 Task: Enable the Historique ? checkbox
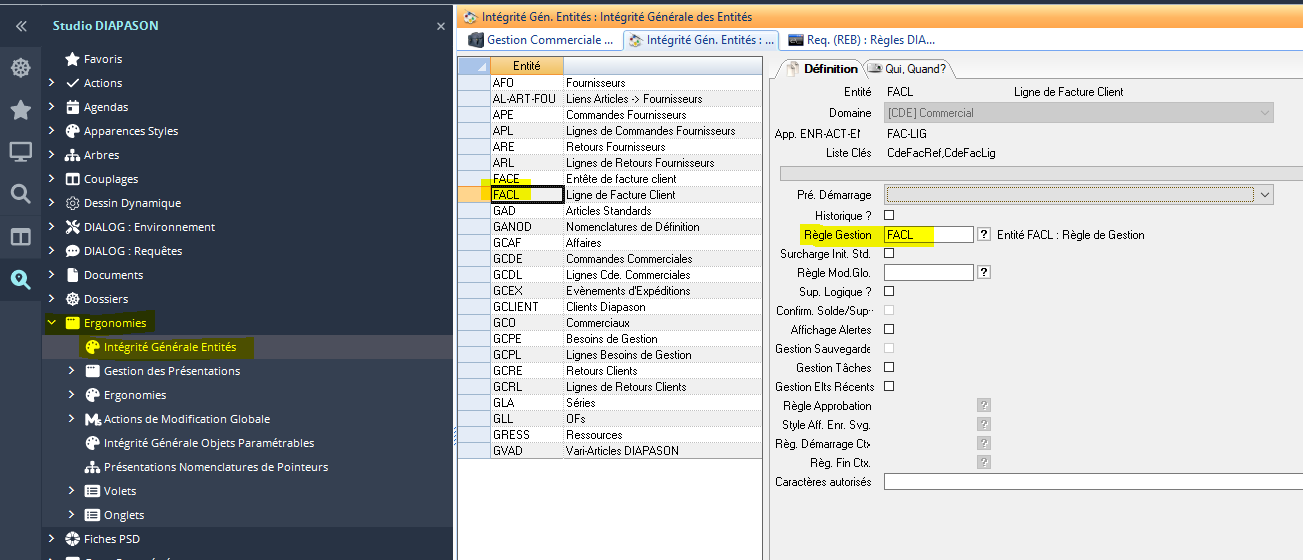tap(889, 215)
